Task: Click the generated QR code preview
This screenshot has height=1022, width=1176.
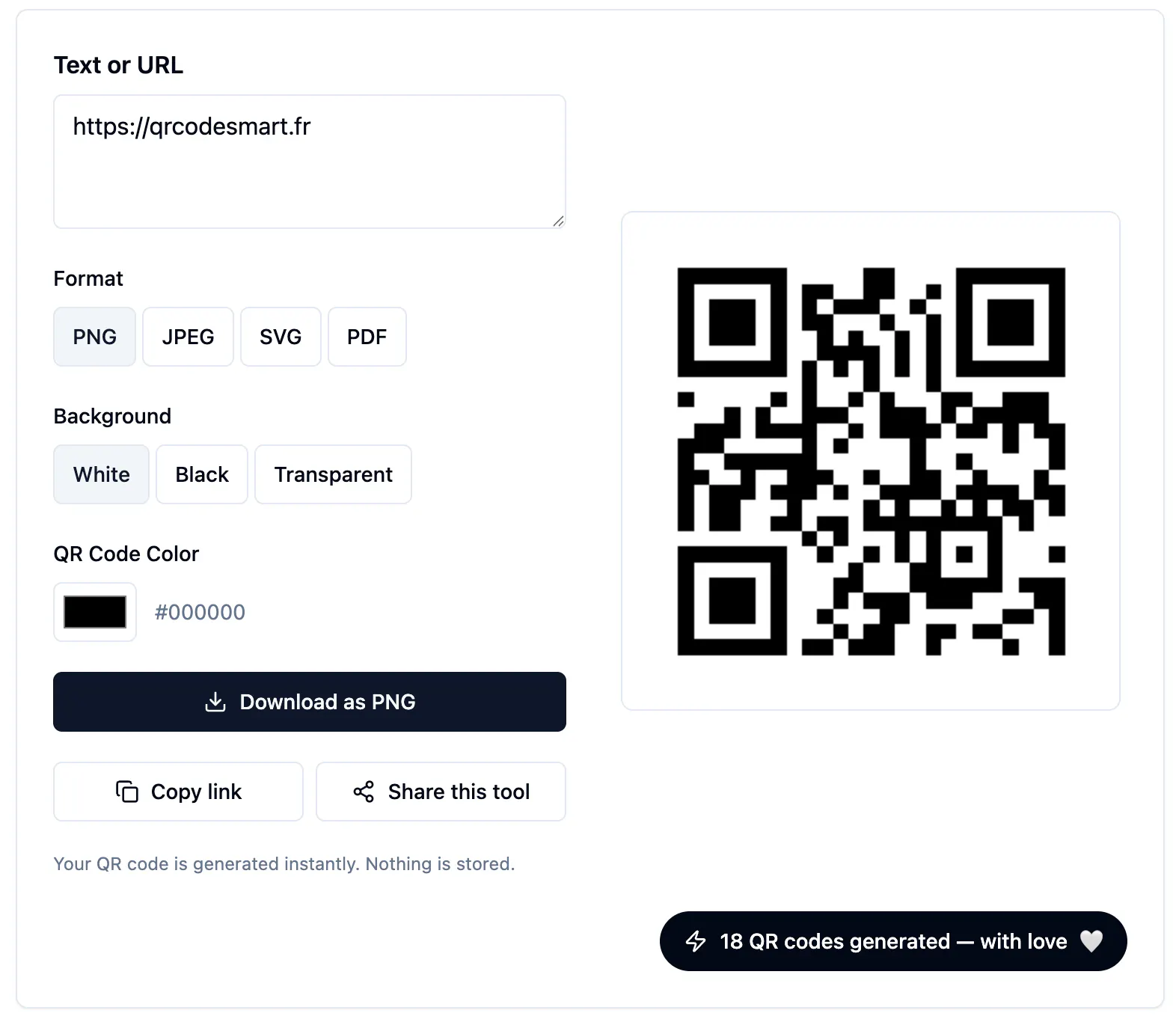Action: tap(871, 461)
